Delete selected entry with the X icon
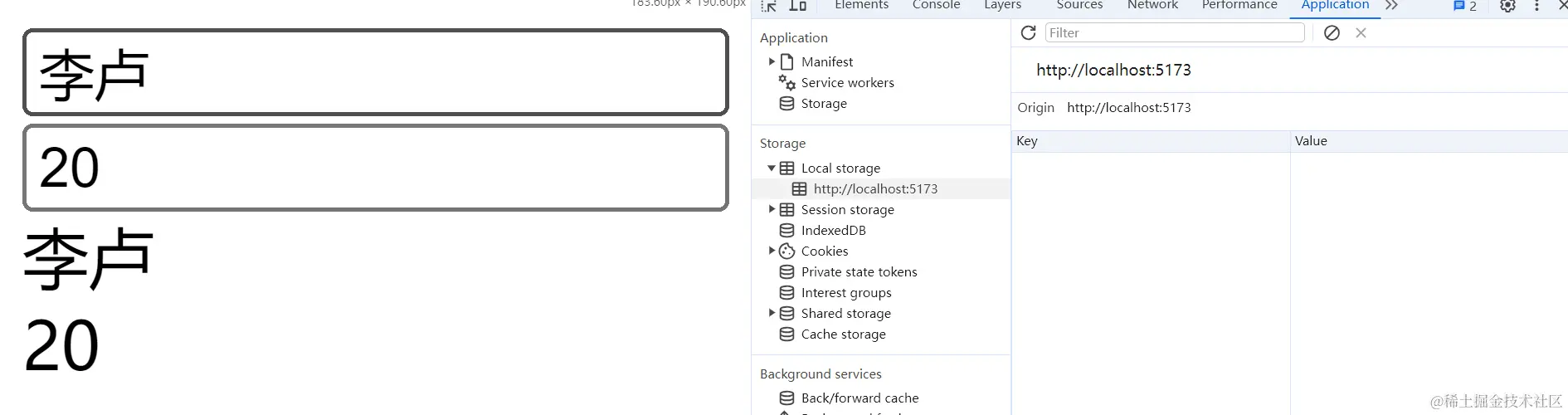1568x415 pixels. tap(1361, 32)
